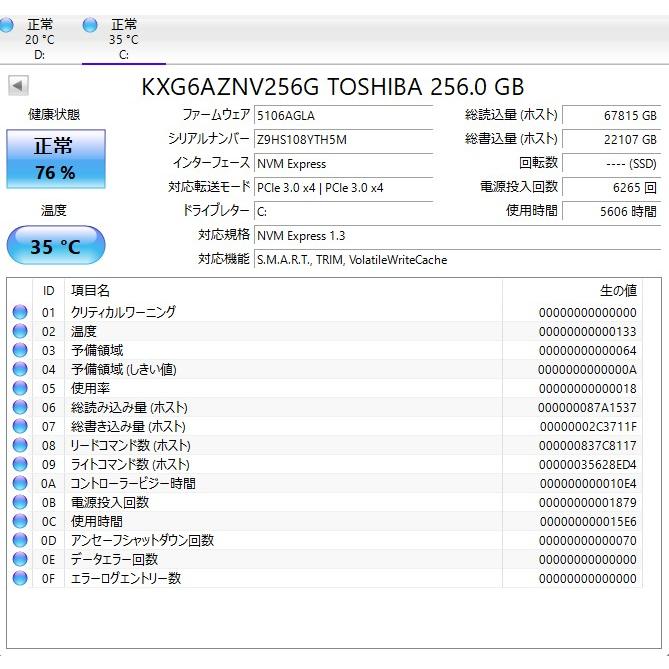This screenshot has height=669, width=669.
Task: Click raw value 0000035628ED4
Action: pos(588,465)
